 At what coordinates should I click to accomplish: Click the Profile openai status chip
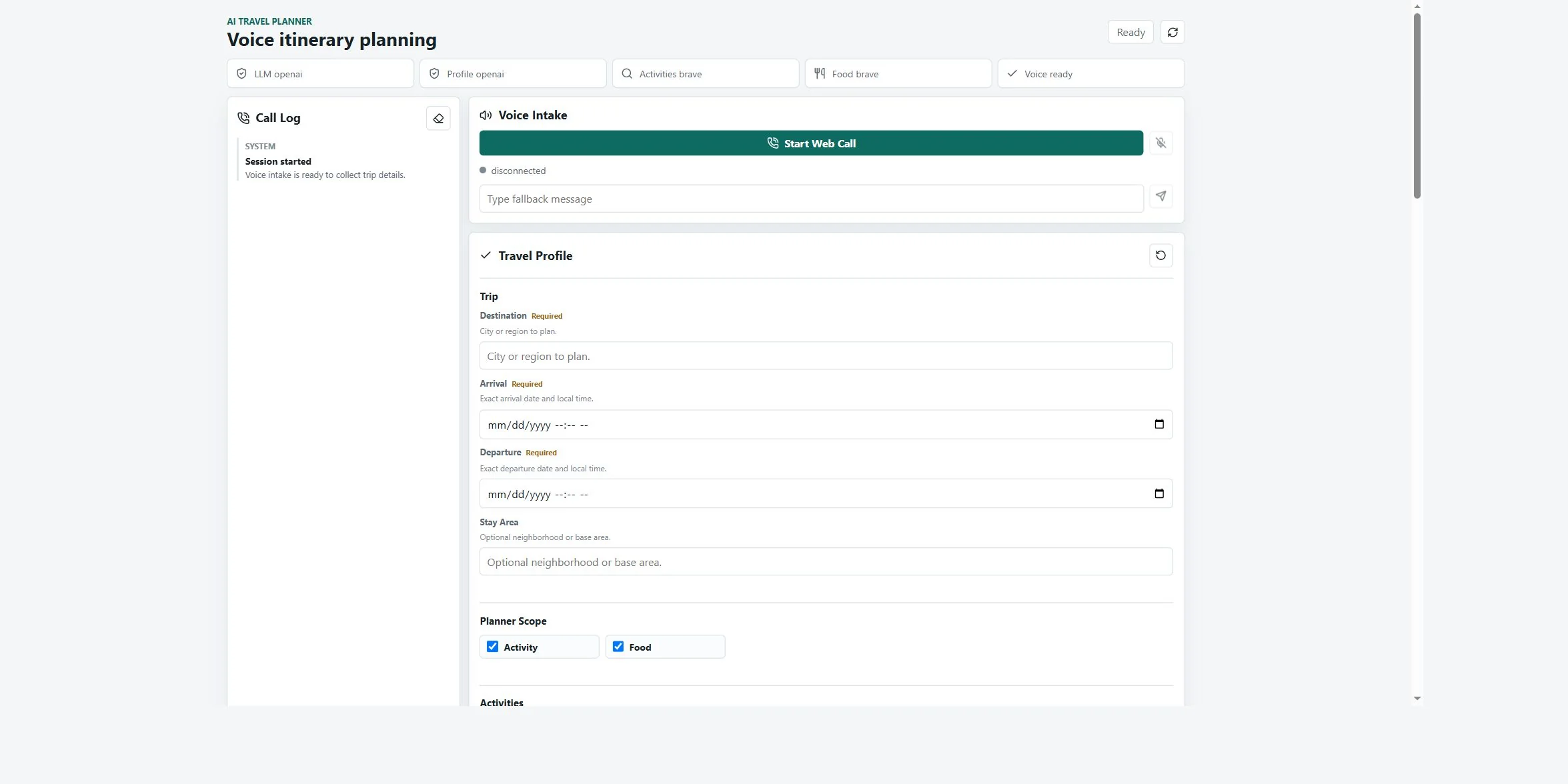coord(513,73)
